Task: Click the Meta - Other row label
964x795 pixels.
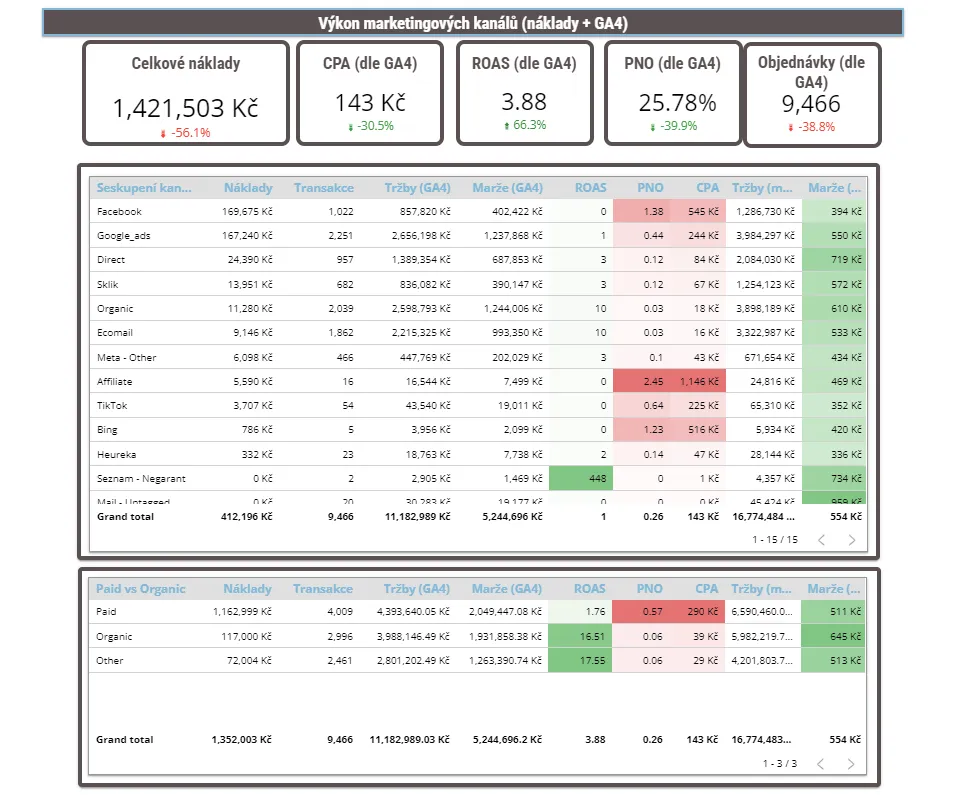Action: click(127, 357)
